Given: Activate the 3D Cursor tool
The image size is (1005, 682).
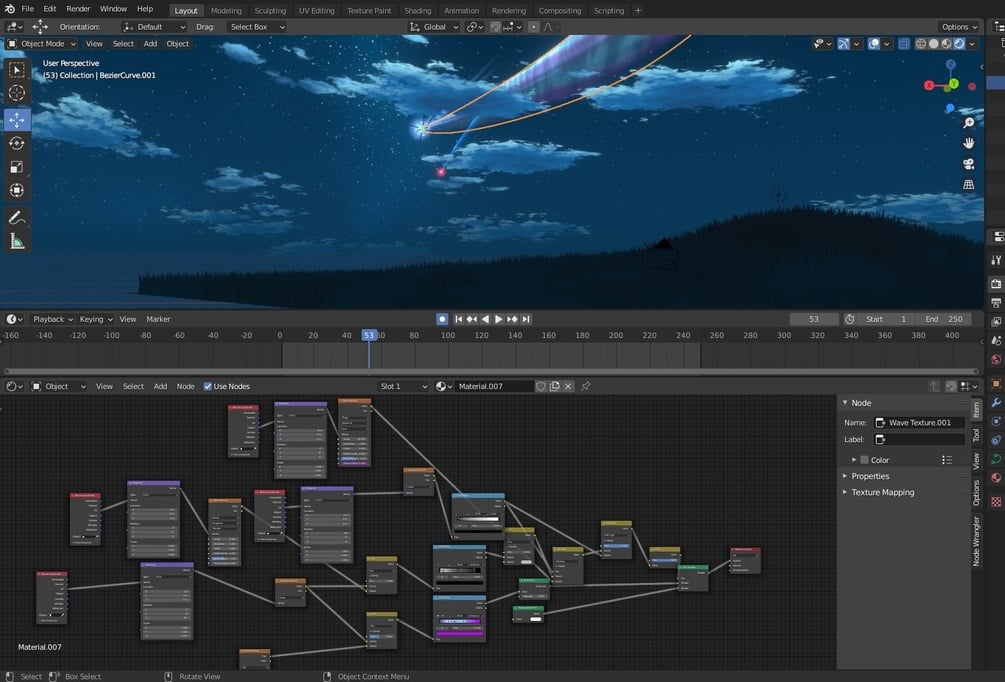Looking at the screenshot, I should click(17, 93).
